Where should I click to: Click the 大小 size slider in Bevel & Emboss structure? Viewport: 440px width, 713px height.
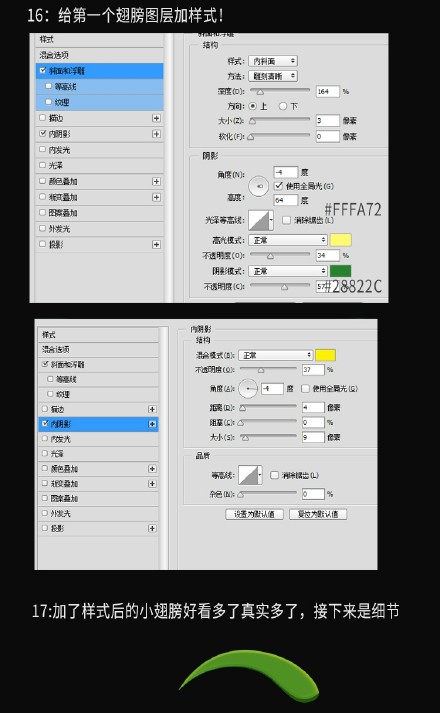pyautogui.click(x=280, y=121)
